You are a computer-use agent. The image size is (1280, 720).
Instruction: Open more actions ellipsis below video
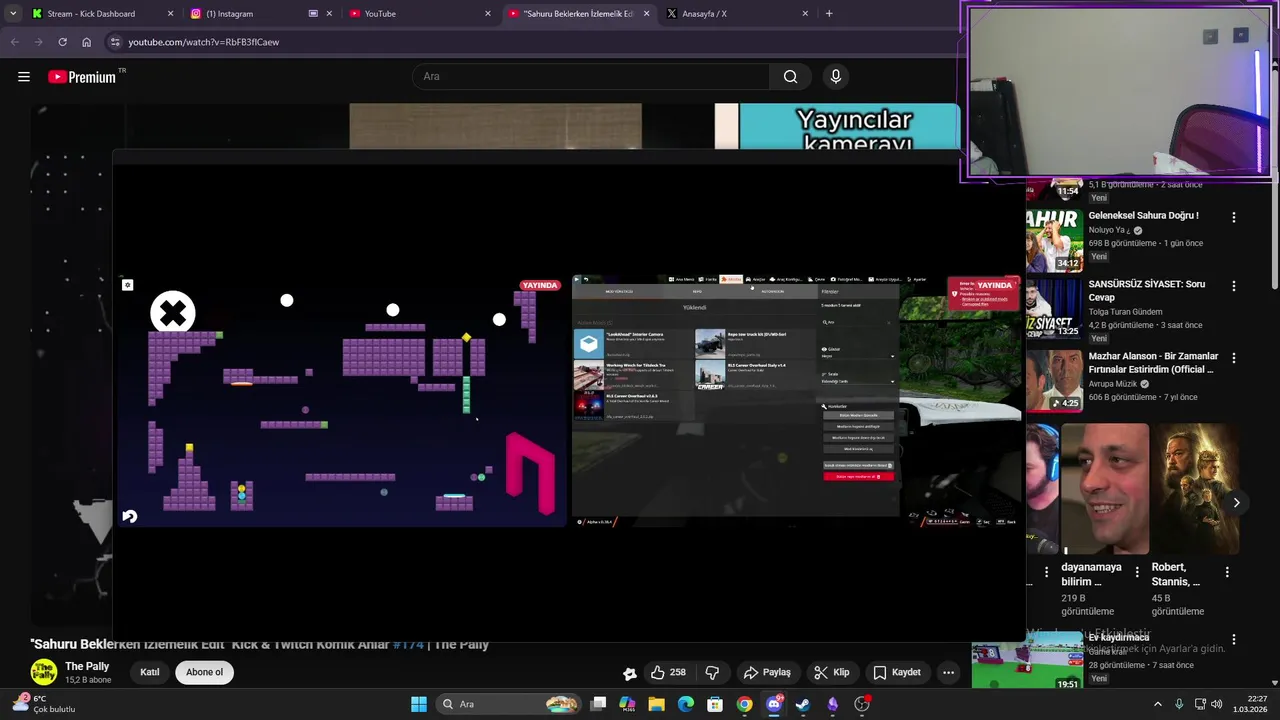click(x=949, y=672)
